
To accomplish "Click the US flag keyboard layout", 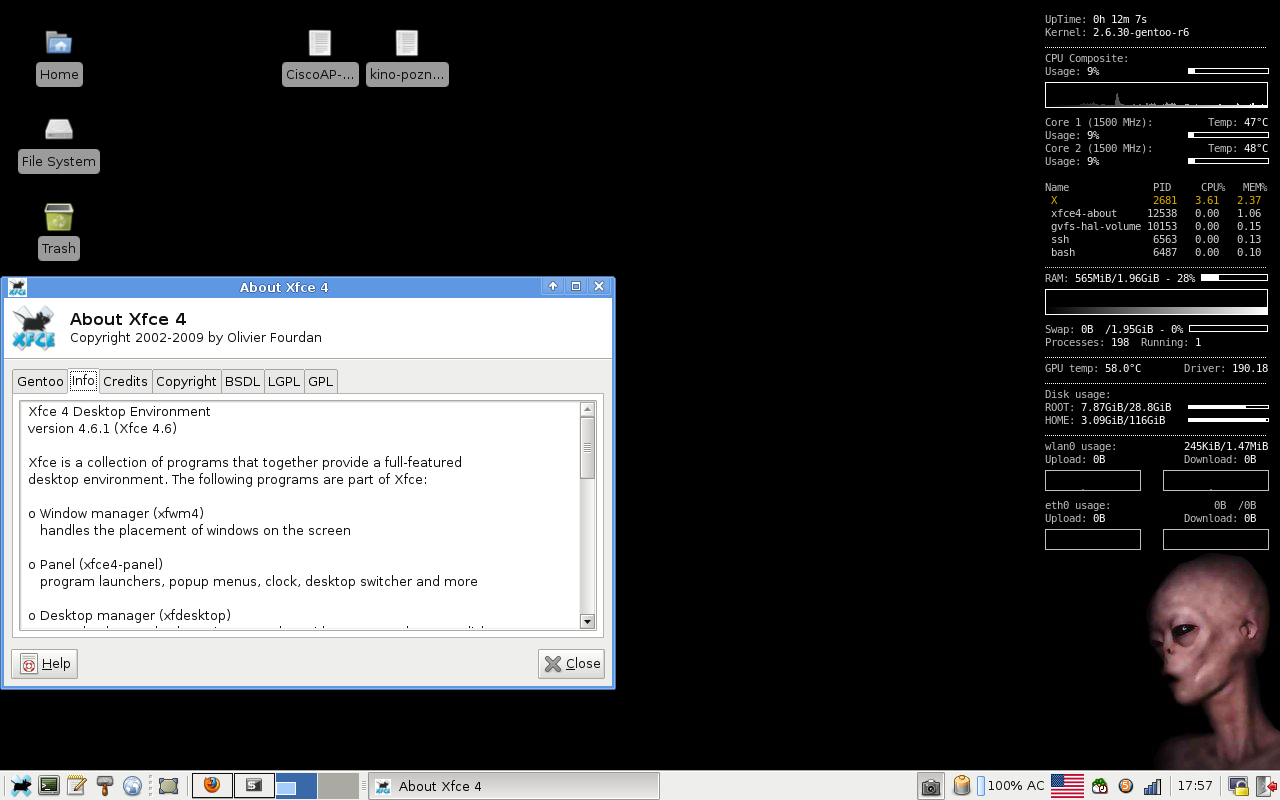I will coord(1067,786).
